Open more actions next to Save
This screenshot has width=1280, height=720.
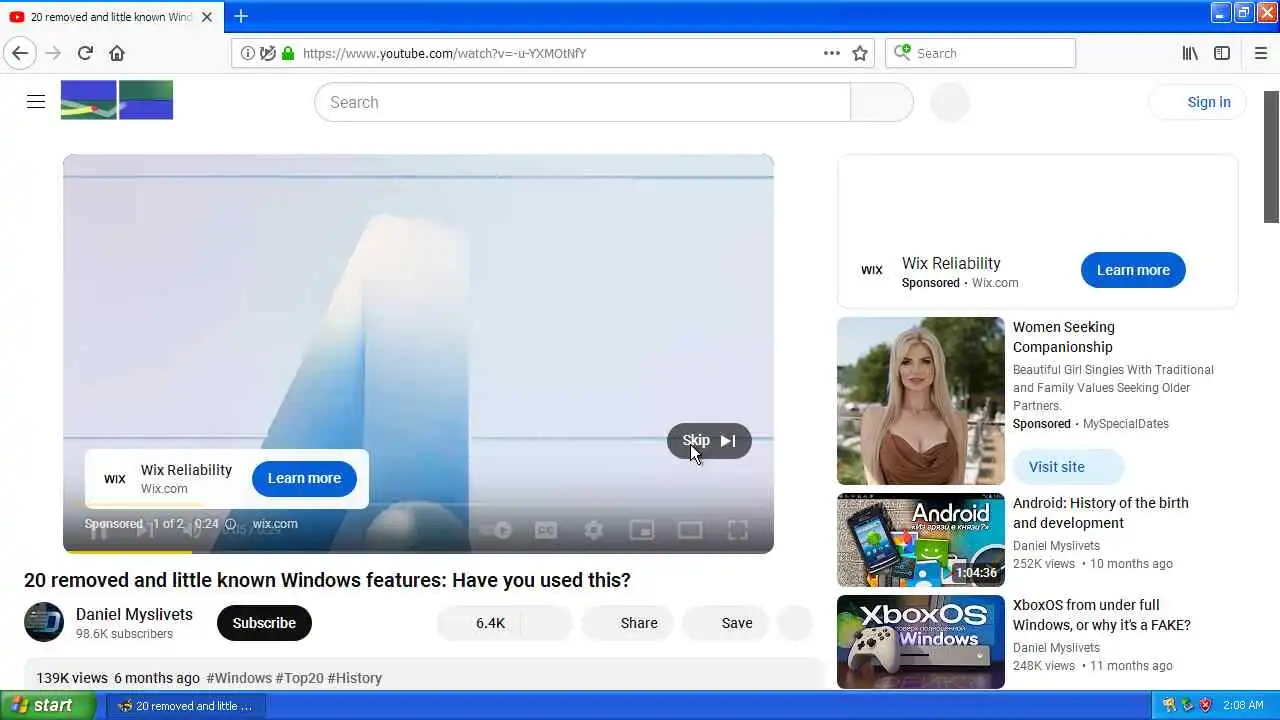795,623
